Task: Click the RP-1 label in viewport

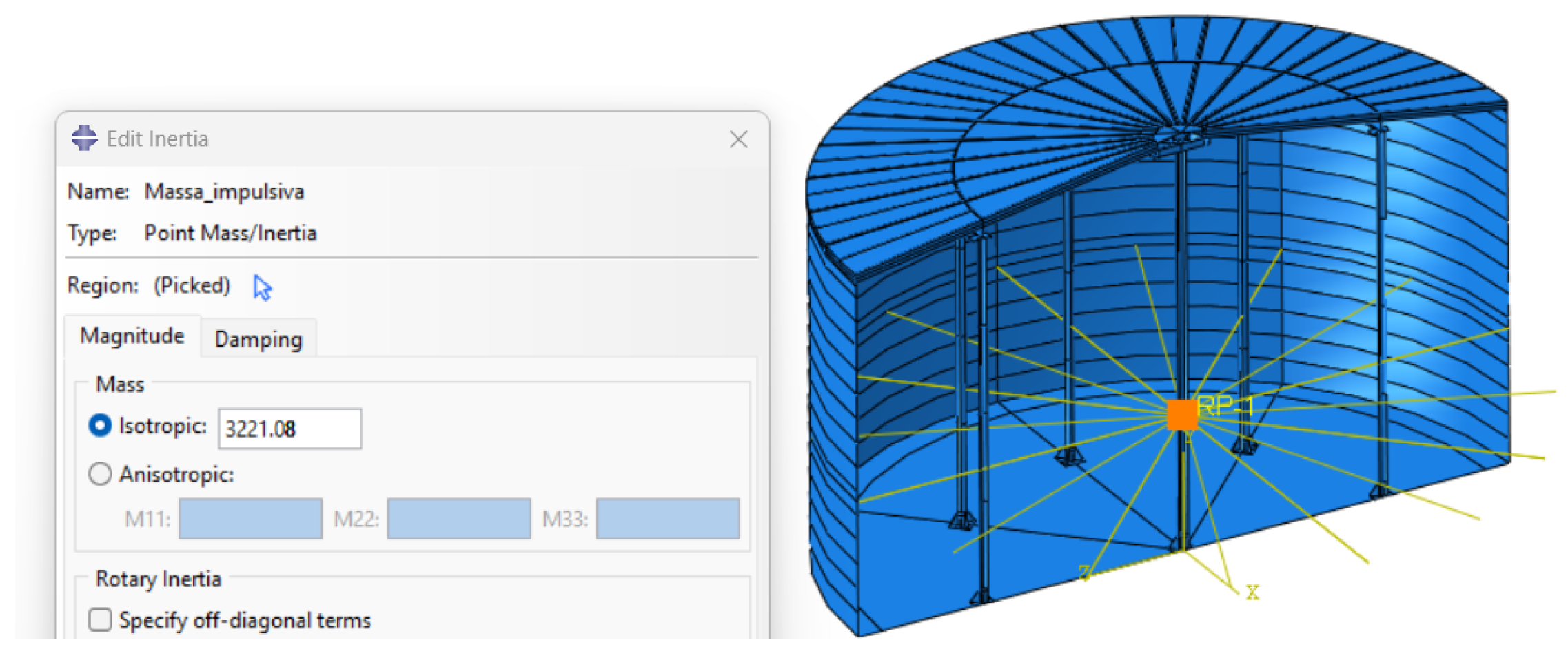Action: click(1225, 407)
